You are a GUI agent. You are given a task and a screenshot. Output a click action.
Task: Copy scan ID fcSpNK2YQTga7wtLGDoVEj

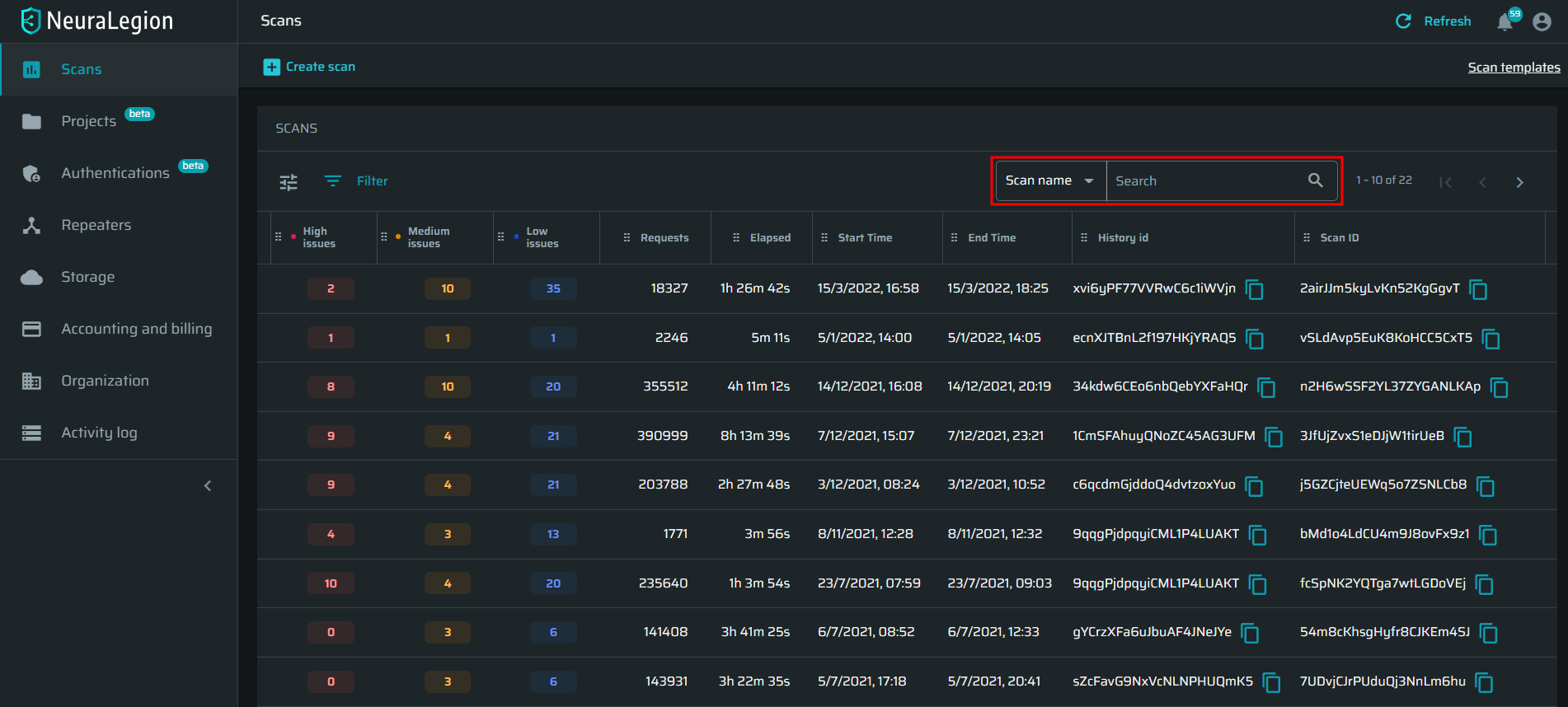coord(1485,584)
